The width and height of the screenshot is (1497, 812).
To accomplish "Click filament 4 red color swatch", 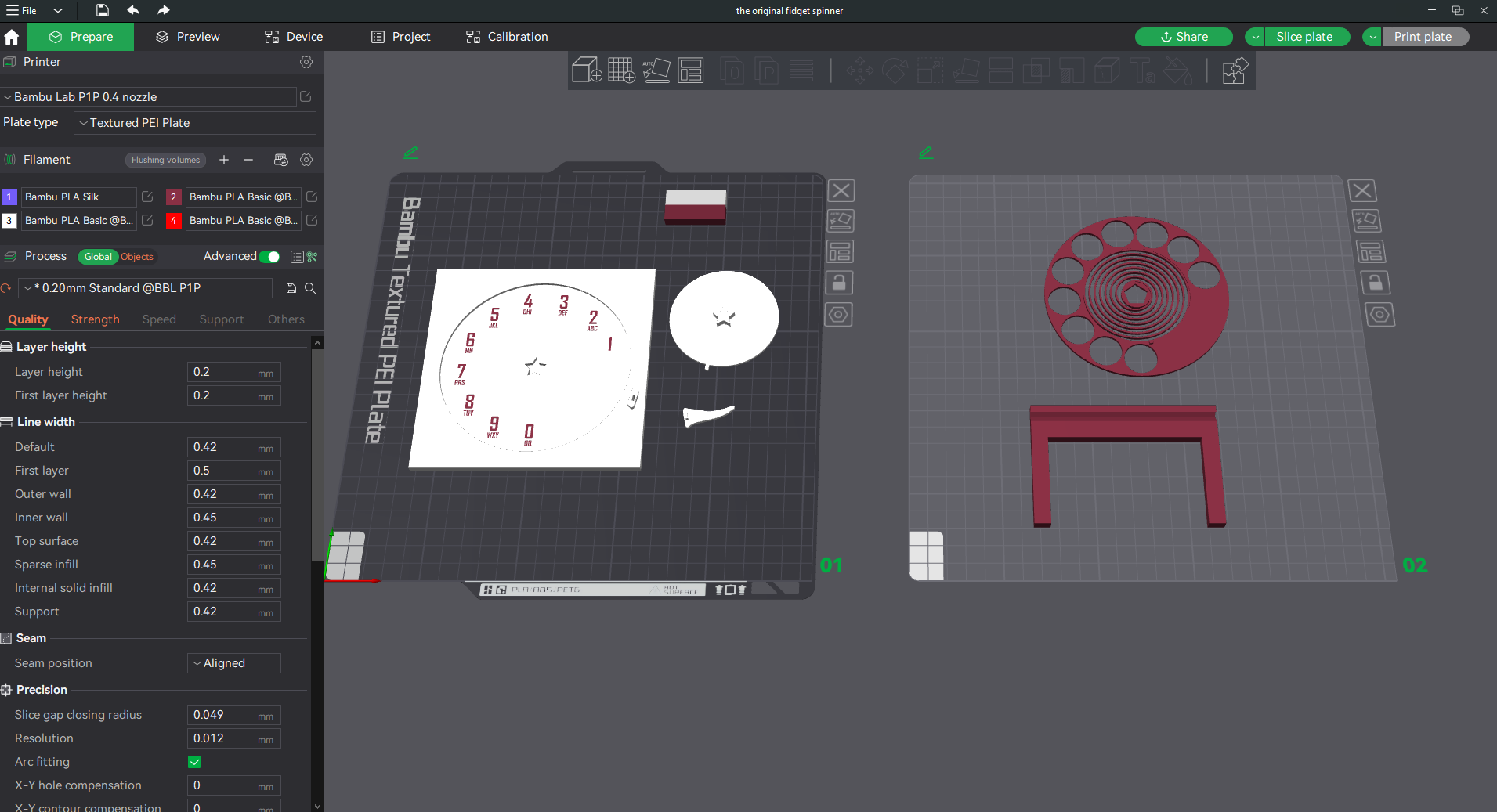I will (x=173, y=221).
